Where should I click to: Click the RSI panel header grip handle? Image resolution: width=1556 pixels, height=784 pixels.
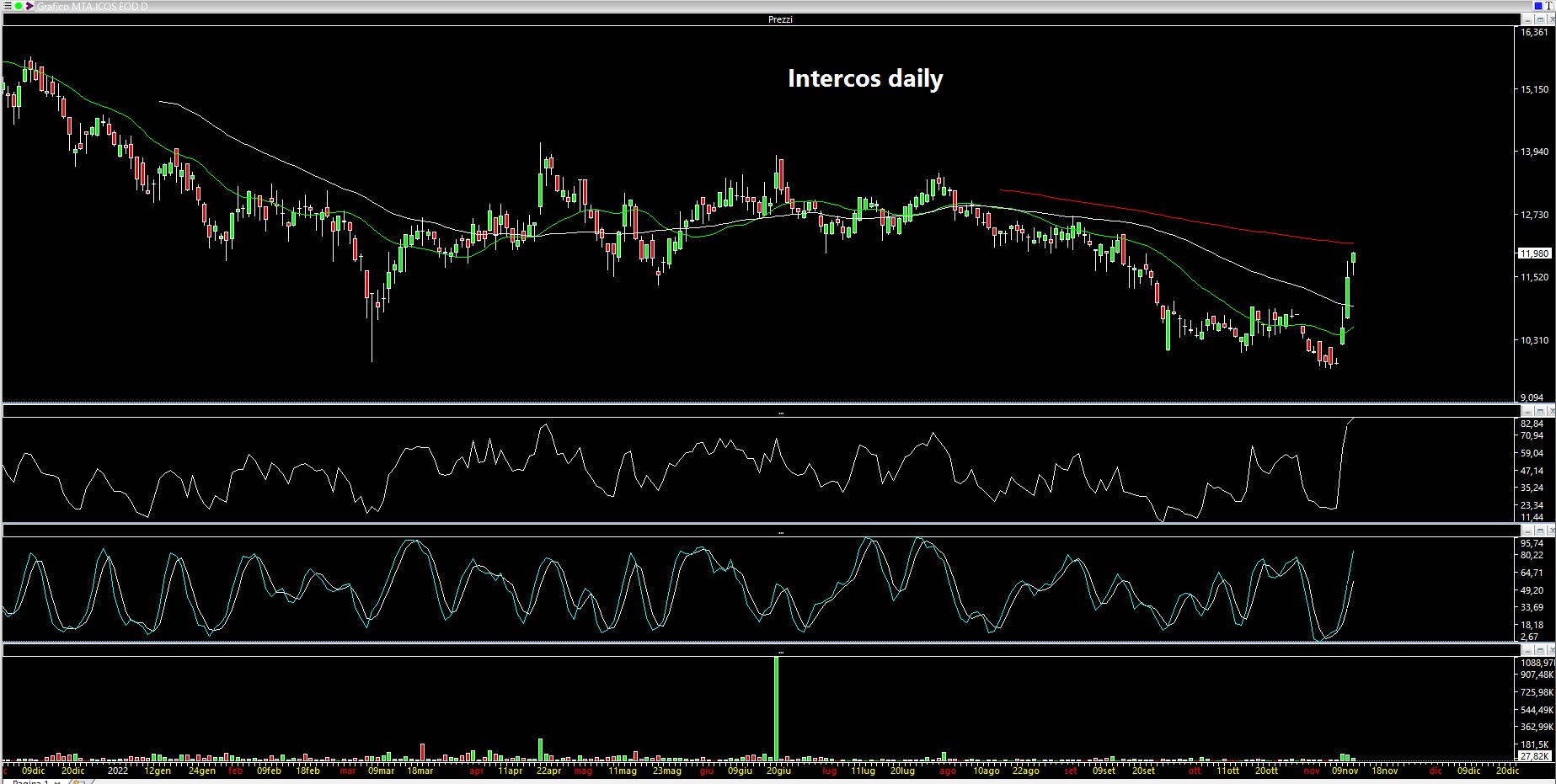coord(780,413)
